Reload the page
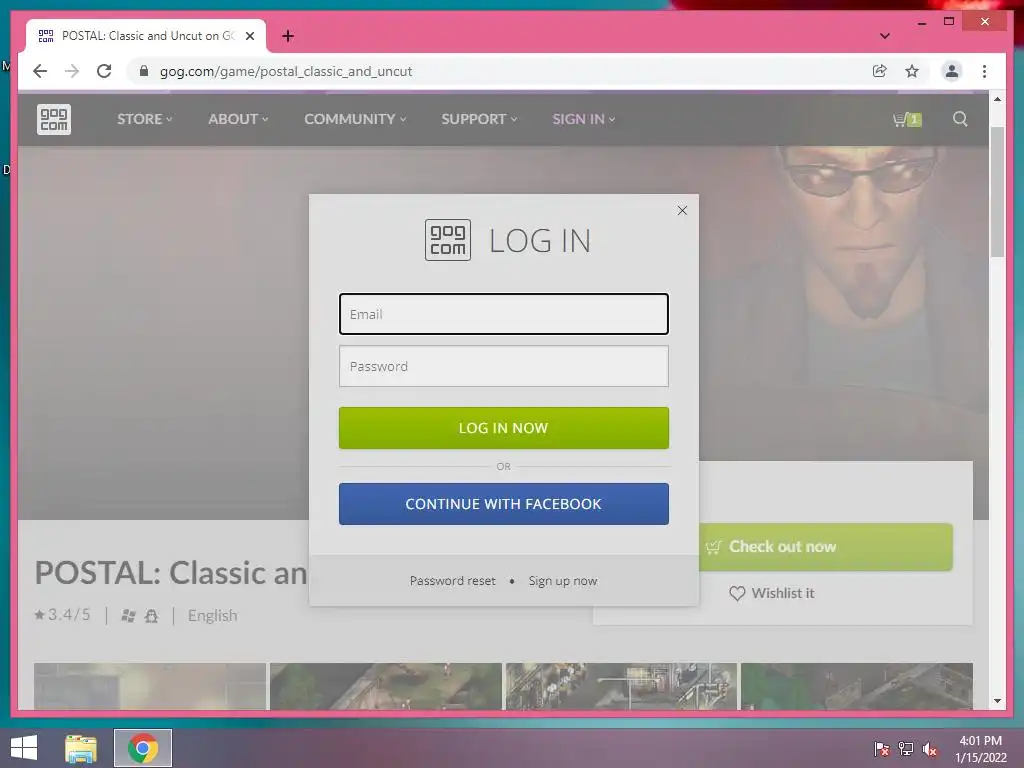 point(104,71)
